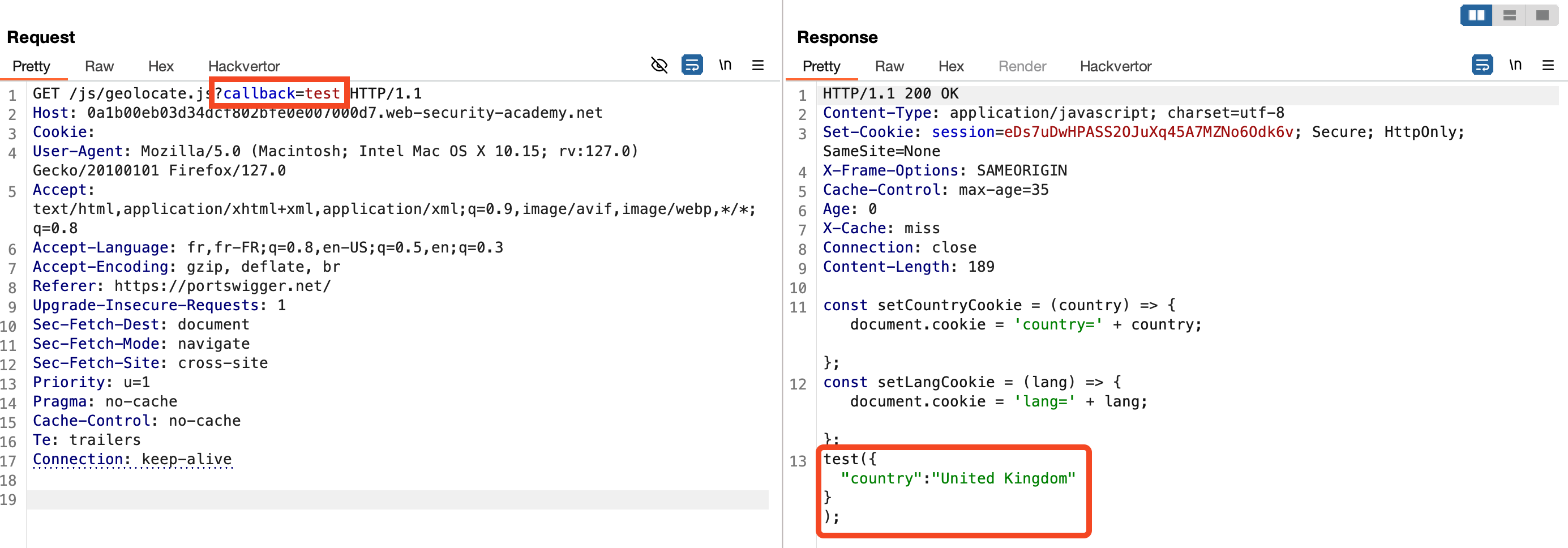Screen dimensions: 1568x548
Task: Show non-printable \n characters in Response panel
Action: (1515, 65)
